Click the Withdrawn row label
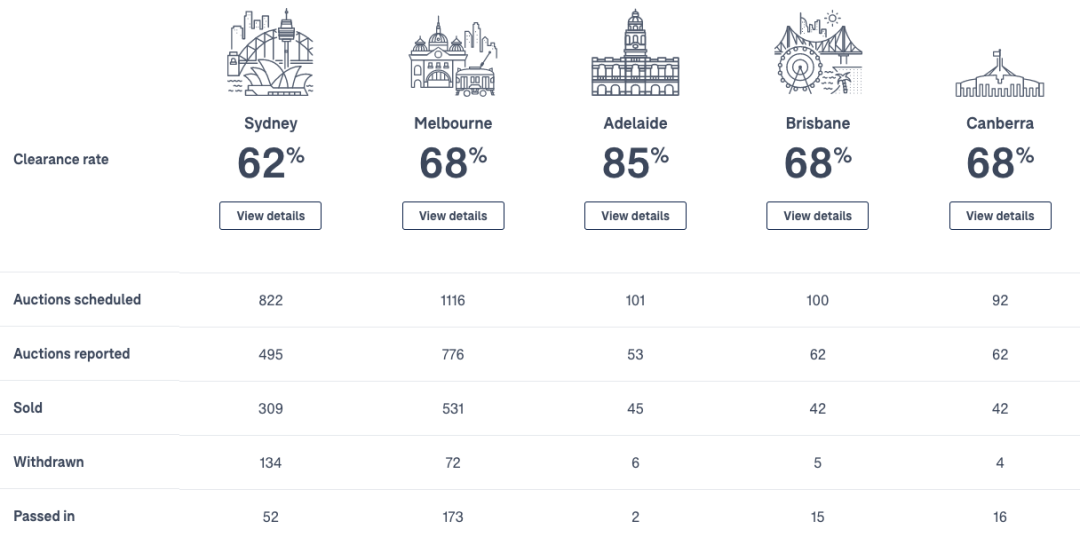 point(48,462)
